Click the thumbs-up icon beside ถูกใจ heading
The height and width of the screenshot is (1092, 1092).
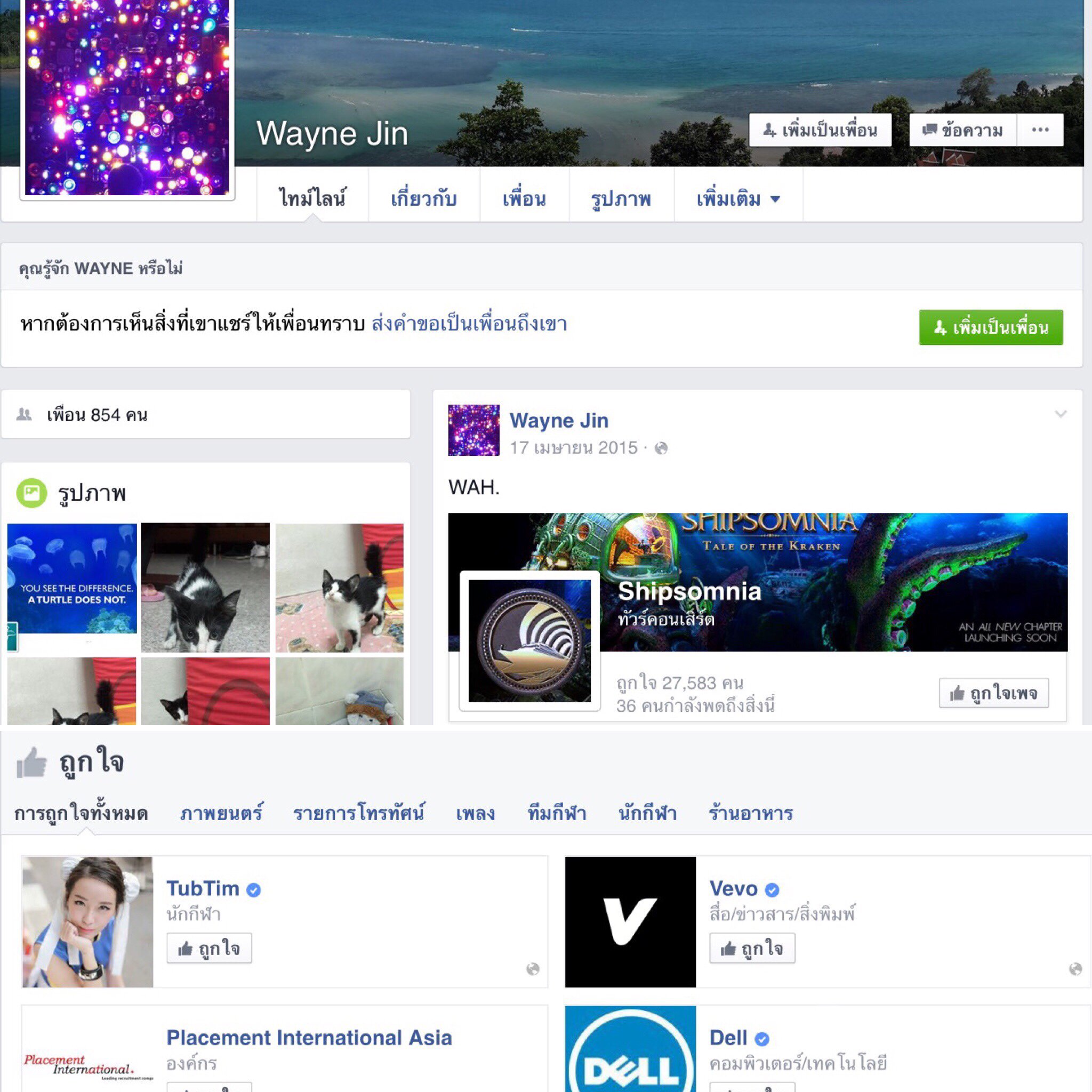[x=31, y=762]
